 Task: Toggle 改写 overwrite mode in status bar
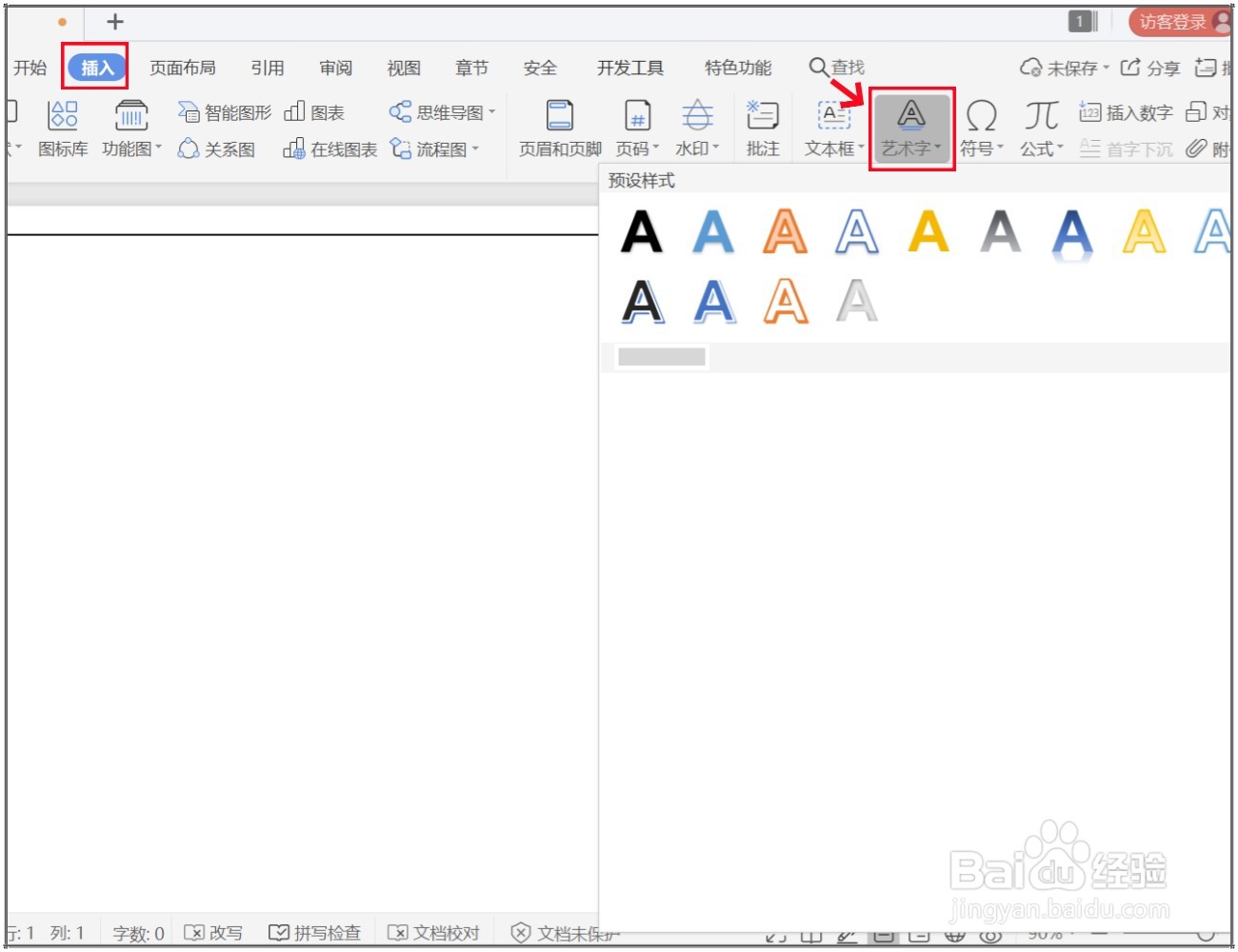tap(213, 933)
